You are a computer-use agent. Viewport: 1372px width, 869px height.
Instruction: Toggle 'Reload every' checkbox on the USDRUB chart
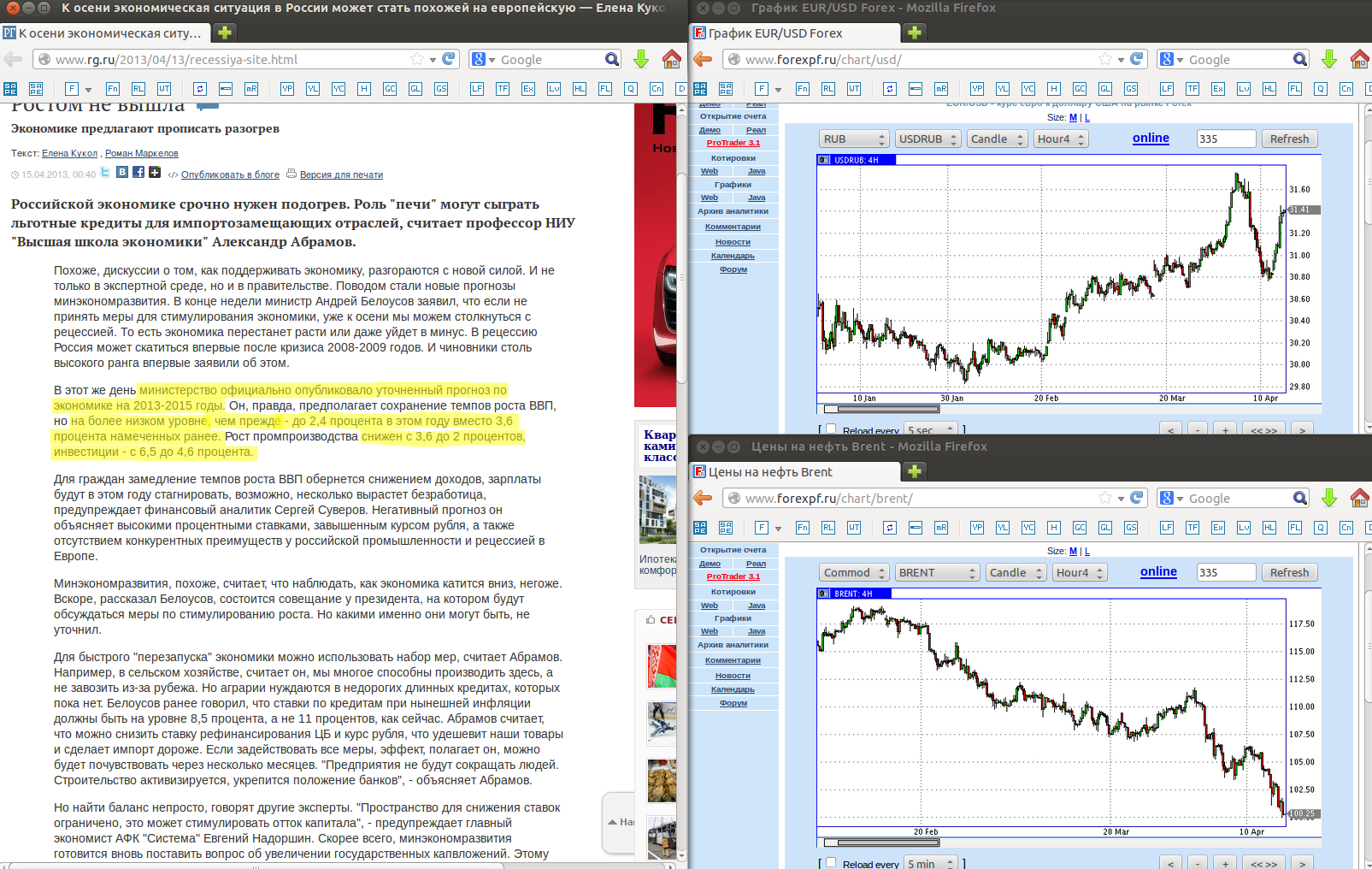[x=831, y=429]
